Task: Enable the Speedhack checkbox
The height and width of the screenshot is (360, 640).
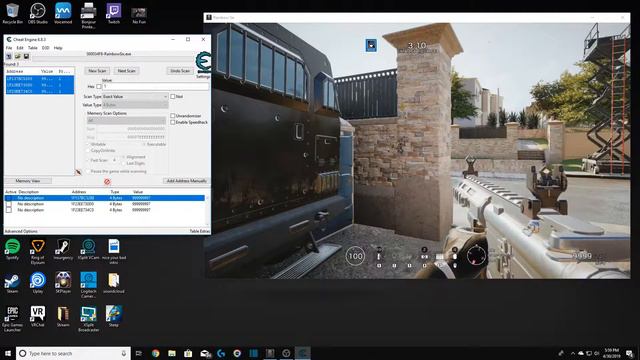Action: click(x=173, y=122)
